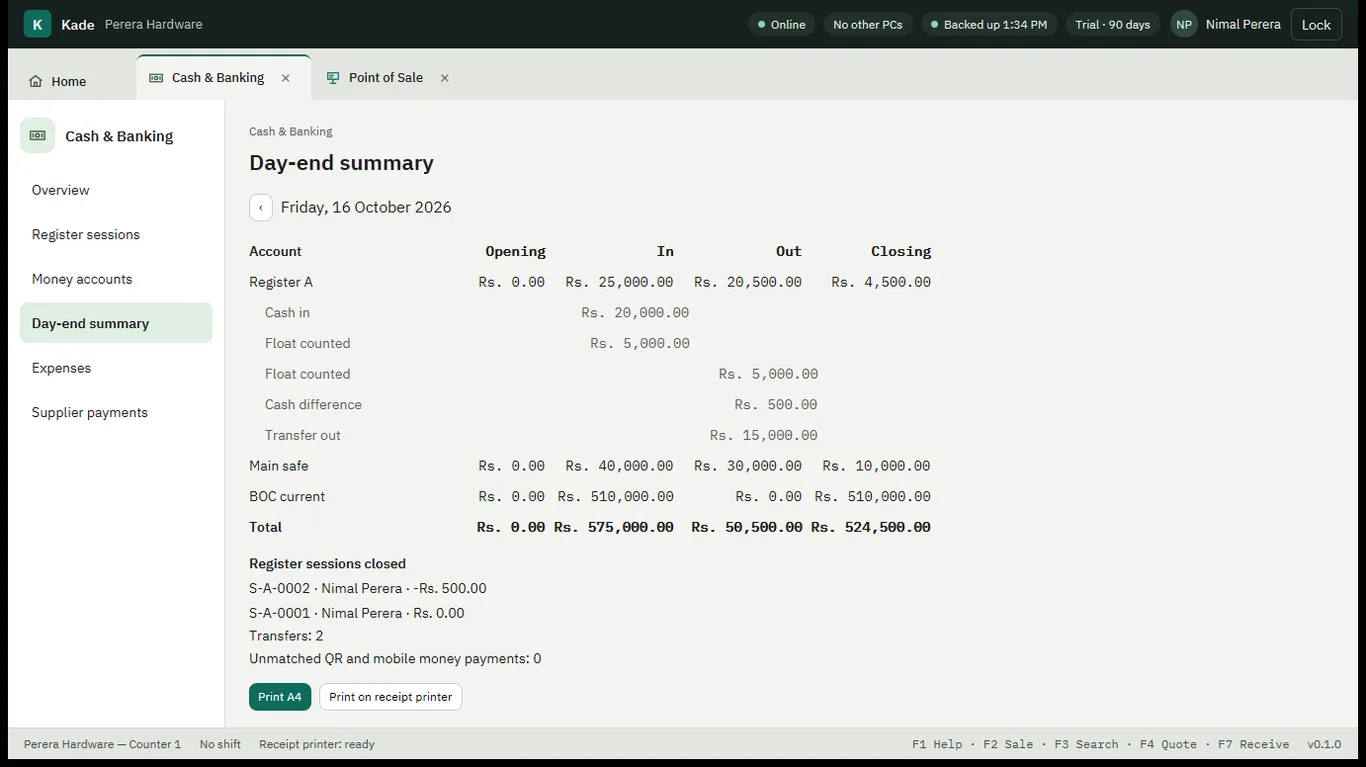1366x767 pixels.
Task: Click the Main safe account row
Action: pos(590,466)
